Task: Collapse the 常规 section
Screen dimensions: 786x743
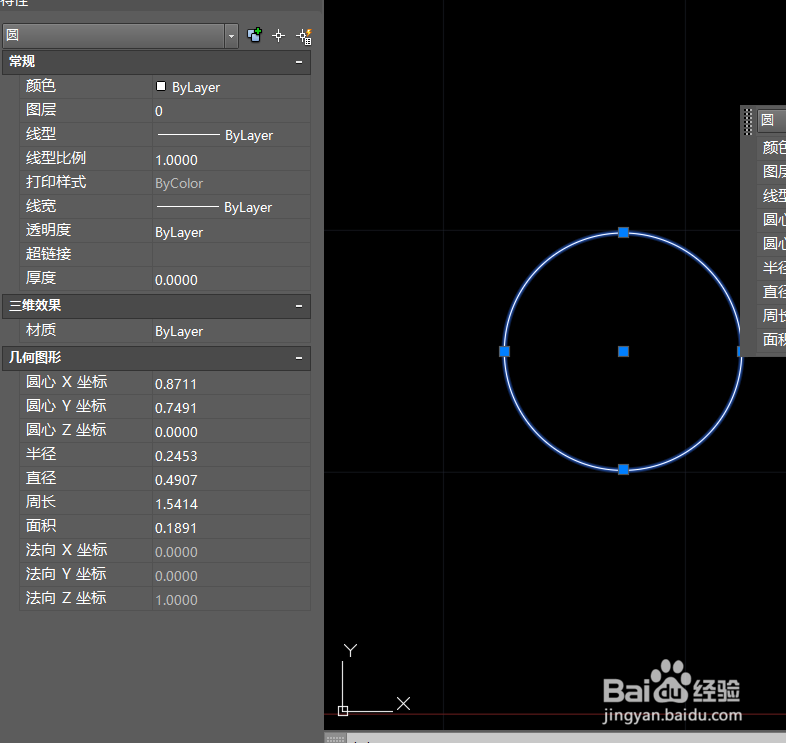Action: 299,62
